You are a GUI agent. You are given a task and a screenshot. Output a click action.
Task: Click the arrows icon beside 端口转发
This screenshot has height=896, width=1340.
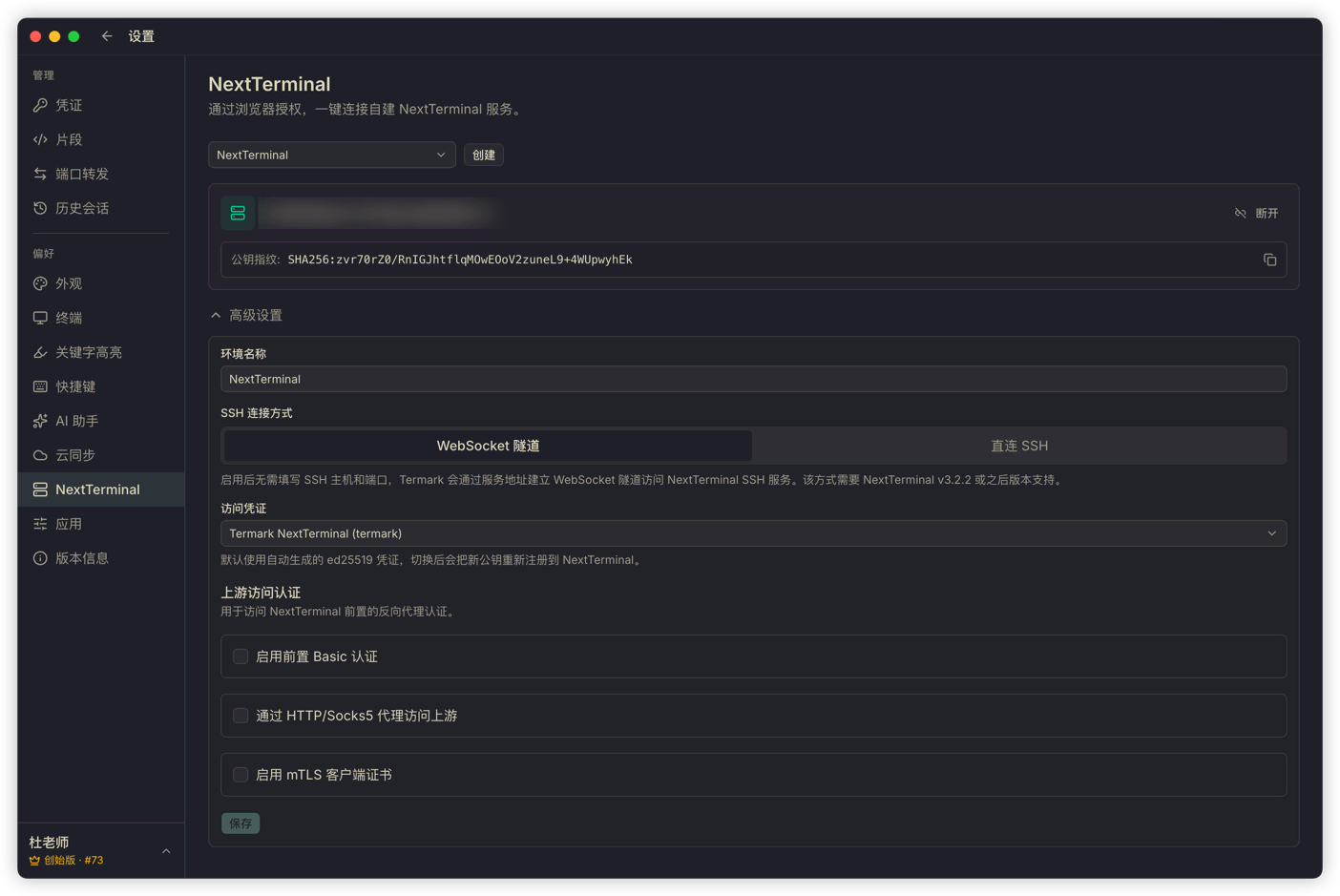pos(40,174)
